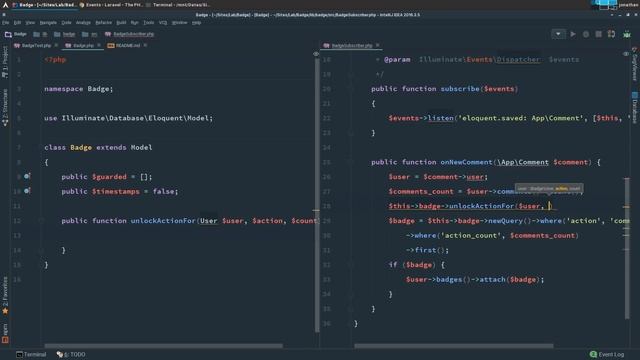Collapse the unlockActionFor function fold marker

coord(41,220)
